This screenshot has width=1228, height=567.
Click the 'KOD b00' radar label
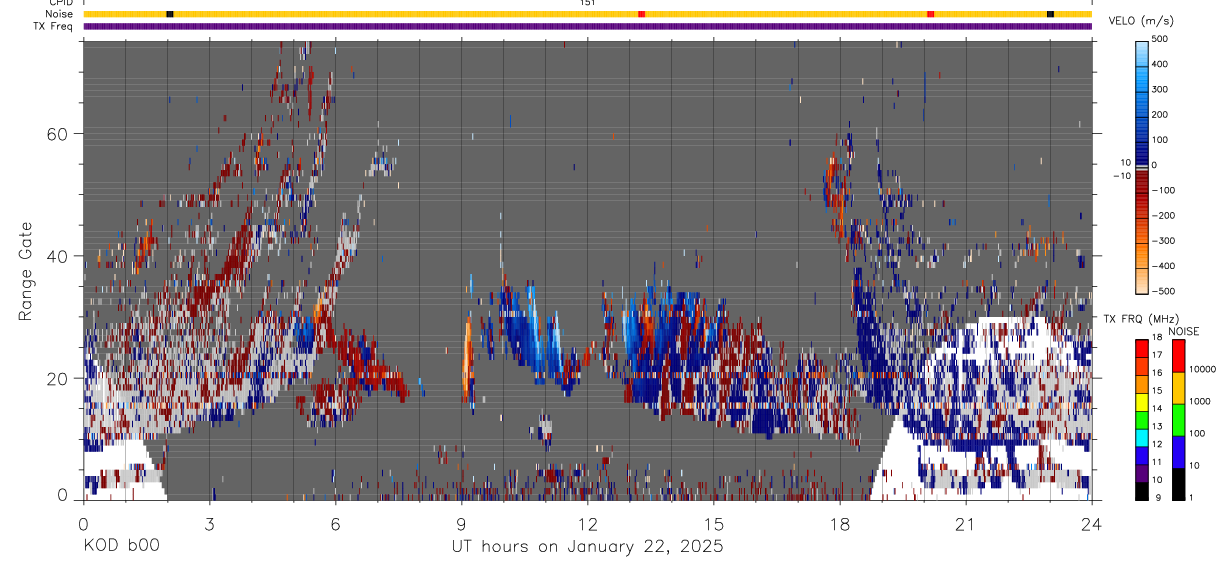[x=121, y=547]
